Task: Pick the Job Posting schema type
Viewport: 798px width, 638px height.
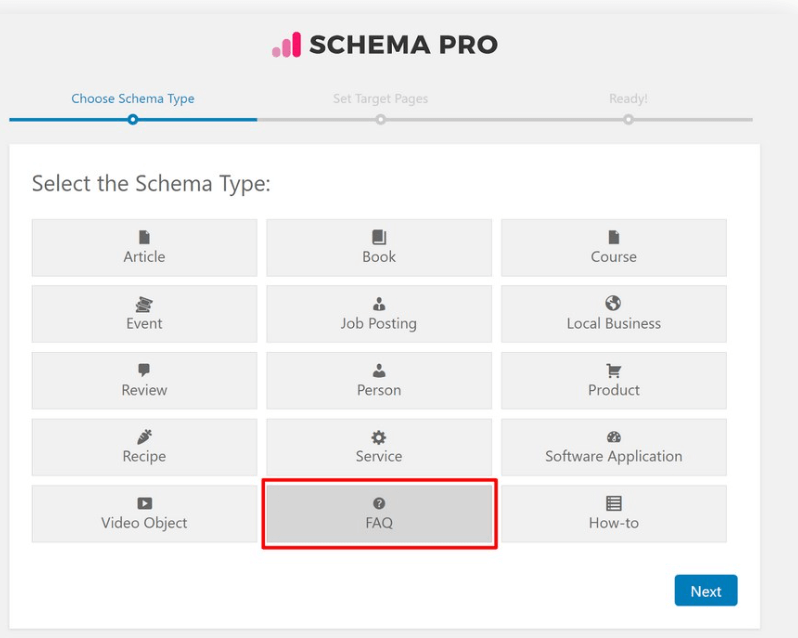Action: coord(379,314)
